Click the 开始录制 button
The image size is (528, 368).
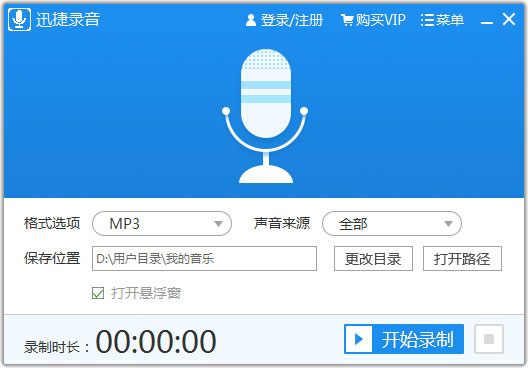404,339
